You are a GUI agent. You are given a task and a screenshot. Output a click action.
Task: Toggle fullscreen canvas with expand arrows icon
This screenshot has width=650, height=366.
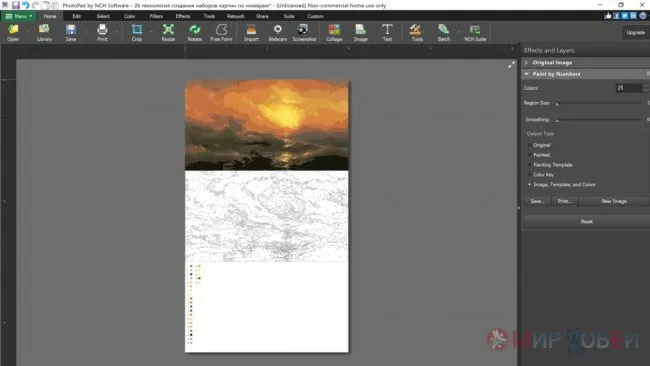tap(512, 64)
